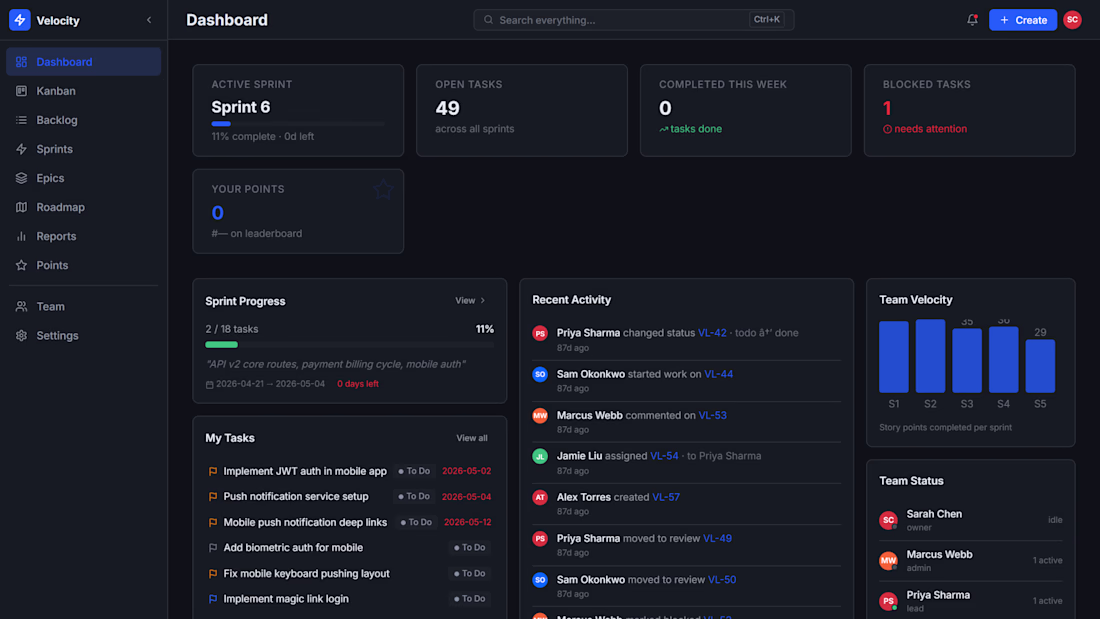
Task: Click priority flag on Implement magic link login
Action: pos(213,599)
